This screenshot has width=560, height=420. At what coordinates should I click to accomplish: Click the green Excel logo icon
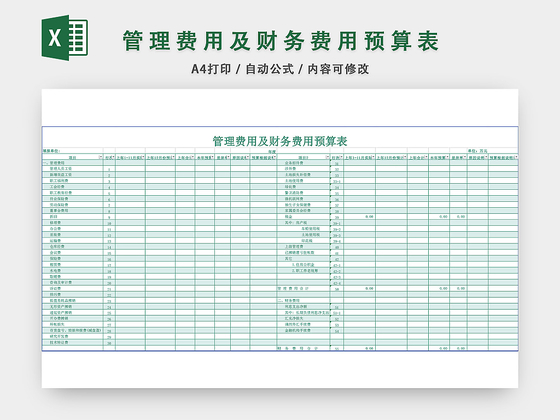65,38
